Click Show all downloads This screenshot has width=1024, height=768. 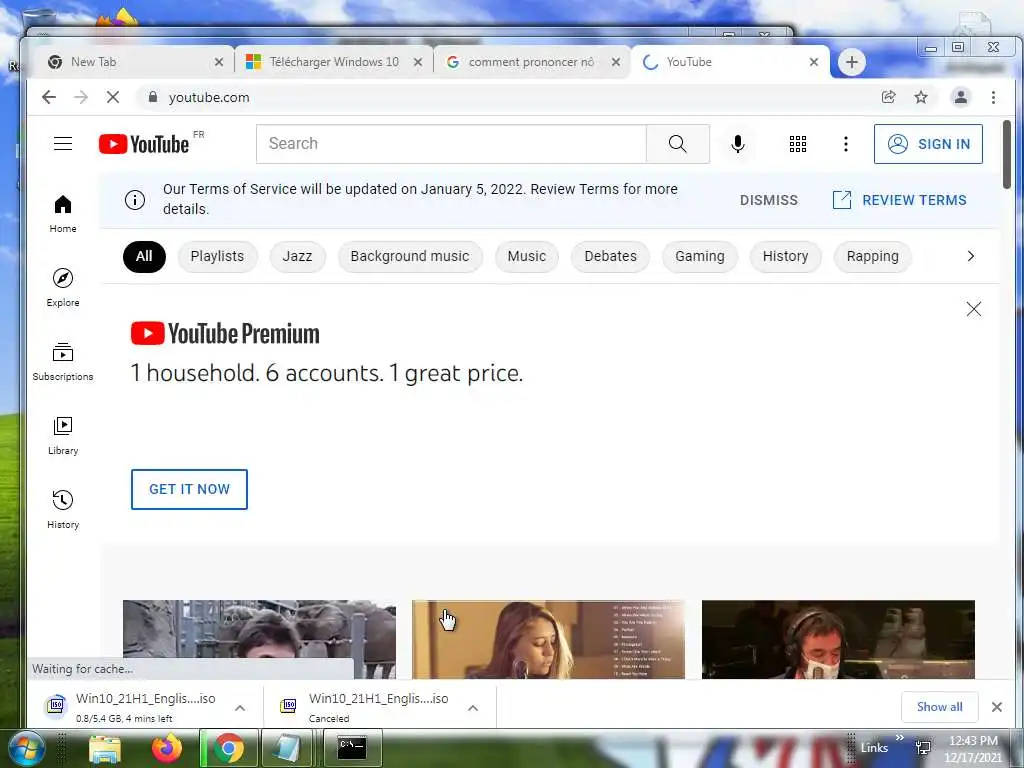[x=939, y=707]
